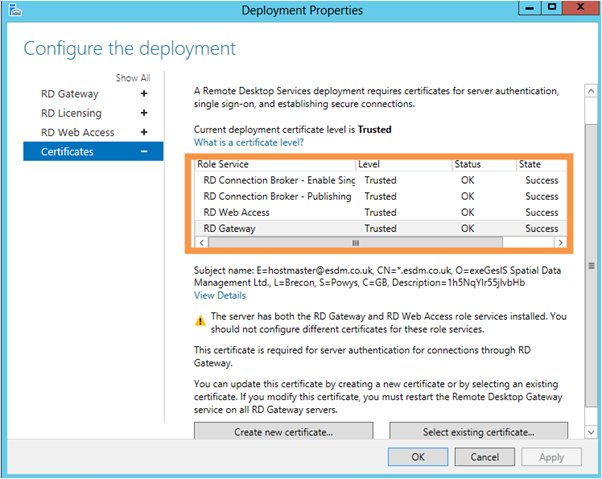Viewport: 602px width, 479px height.
Task: Close the Deployment Properties window
Action: click(580, 8)
